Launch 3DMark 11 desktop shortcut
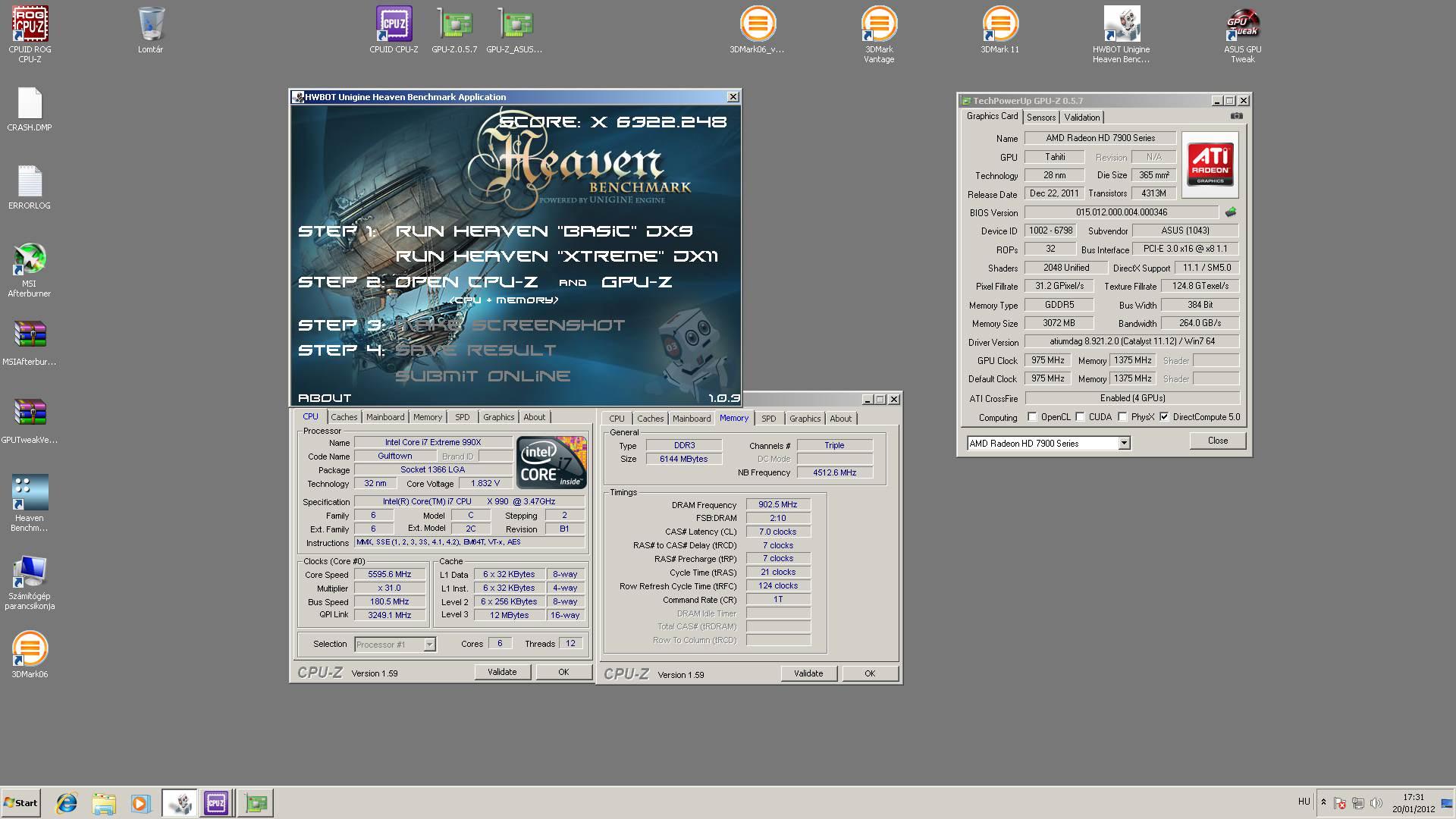Screen dimensions: 1456x819 point(999,30)
